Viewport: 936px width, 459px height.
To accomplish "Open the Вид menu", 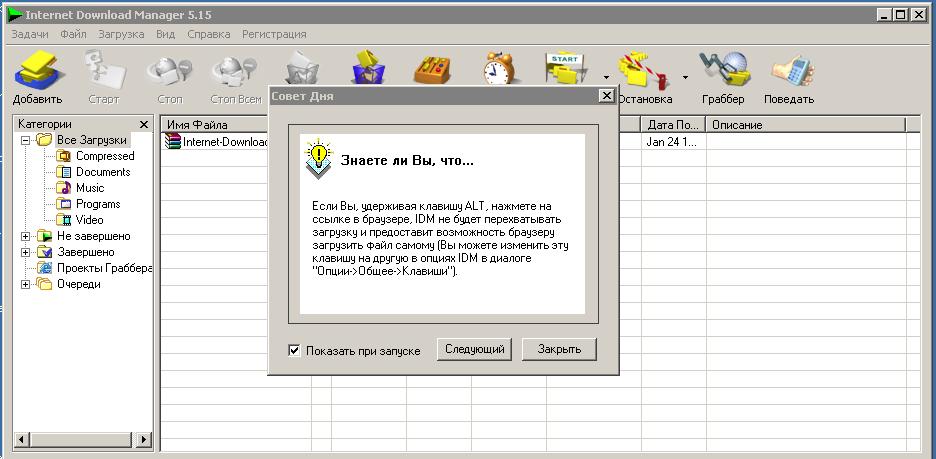I will tap(165, 34).
